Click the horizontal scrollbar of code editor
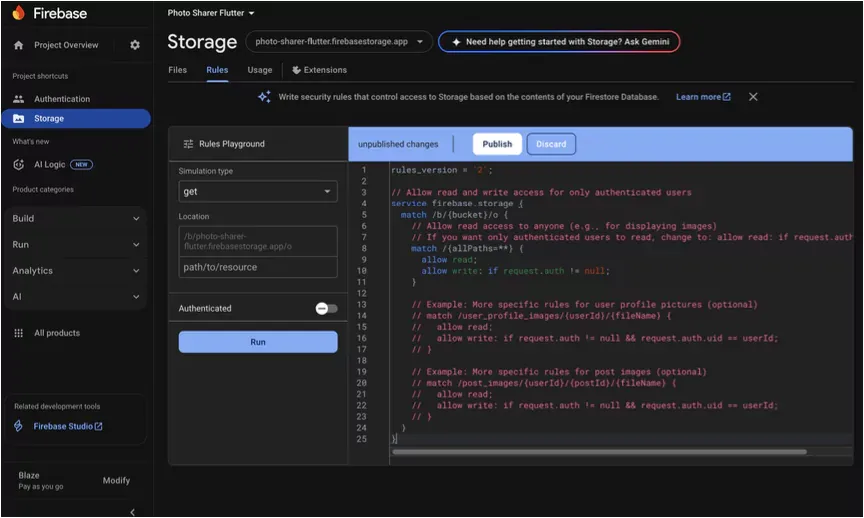This screenshot has height=518, width=864. pyautogui.click(x=599, y=452)
